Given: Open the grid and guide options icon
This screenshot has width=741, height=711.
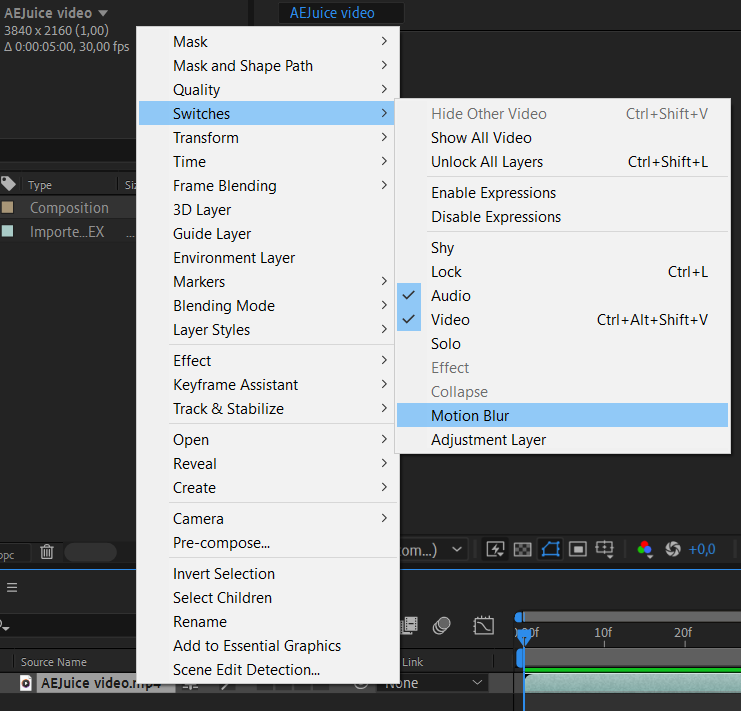Looking at the screenshot, I should [604, 549].
